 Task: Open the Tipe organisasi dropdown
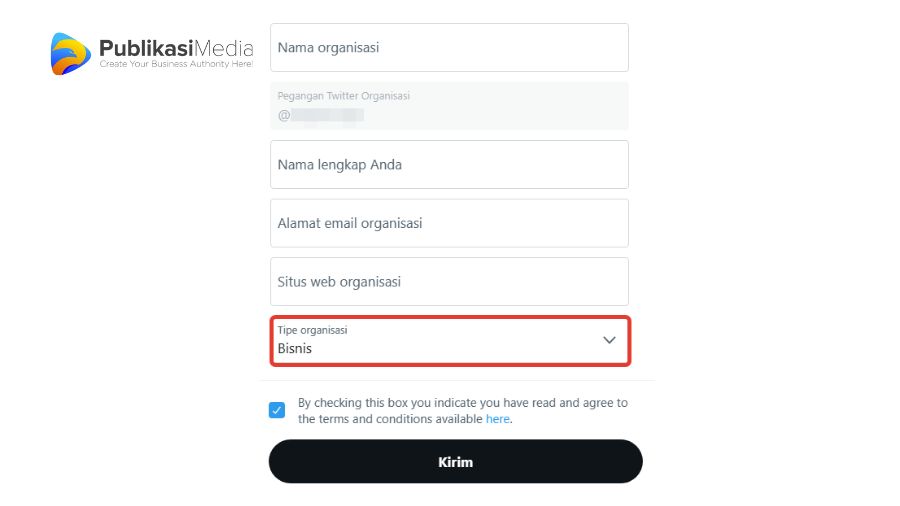tap(451, 341)
